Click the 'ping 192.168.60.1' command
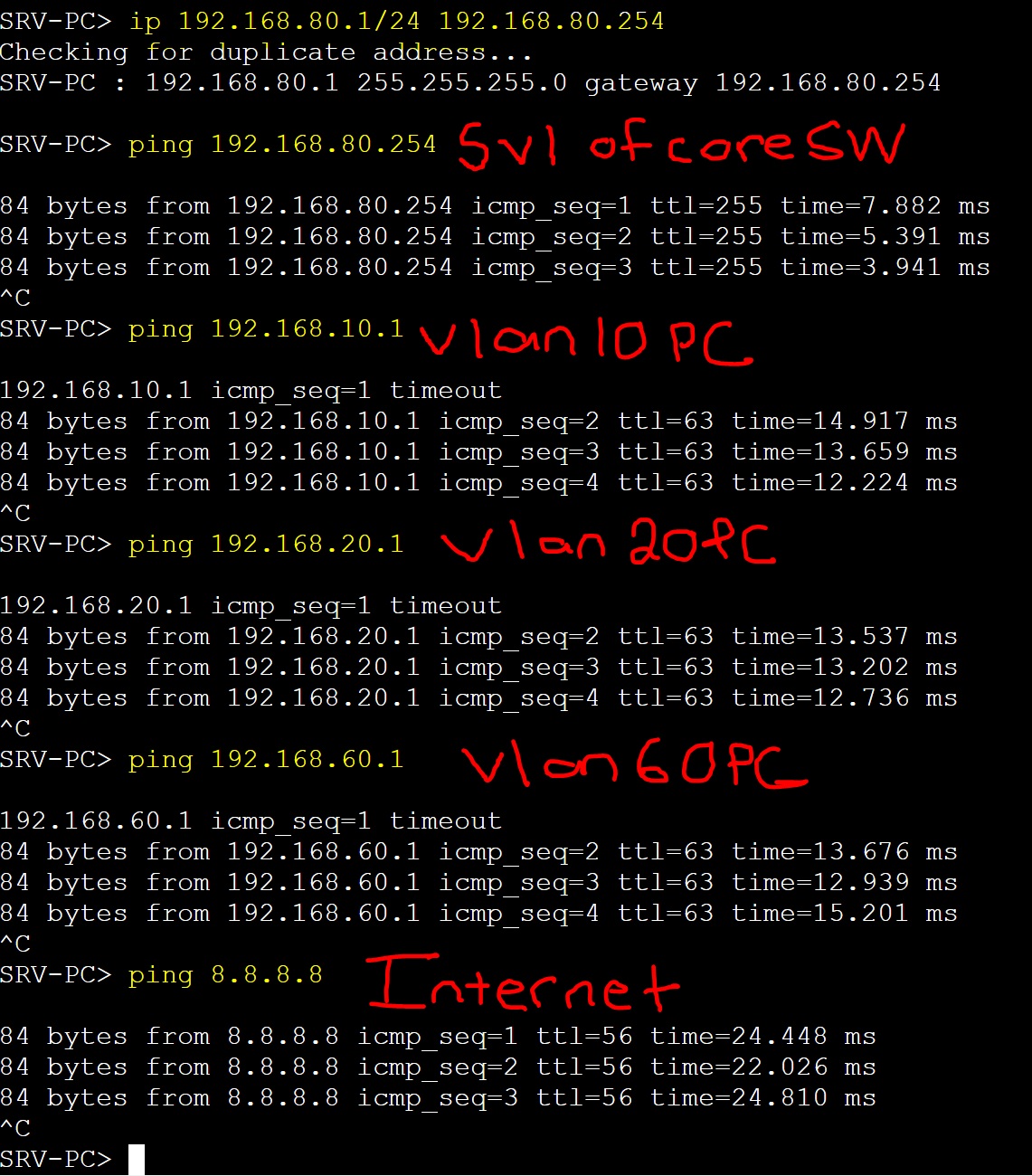This screenshot has height=1176, width=1032. tap(266, 760)
